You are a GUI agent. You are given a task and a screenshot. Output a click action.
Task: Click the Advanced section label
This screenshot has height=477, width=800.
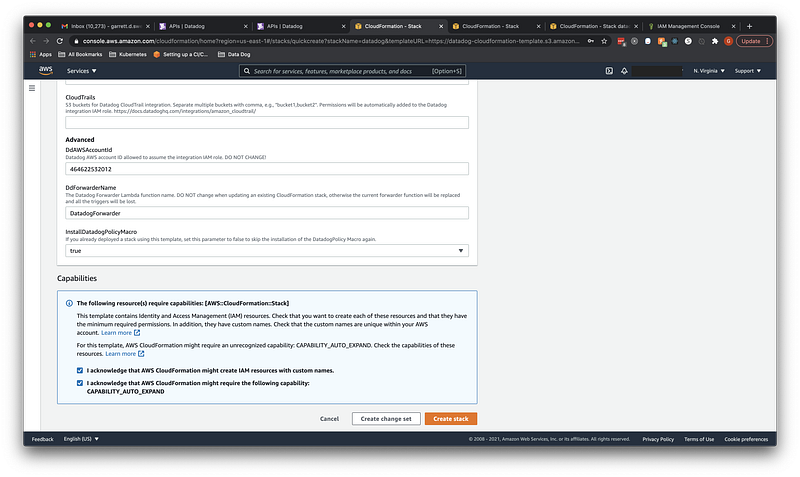pos(80,139)
